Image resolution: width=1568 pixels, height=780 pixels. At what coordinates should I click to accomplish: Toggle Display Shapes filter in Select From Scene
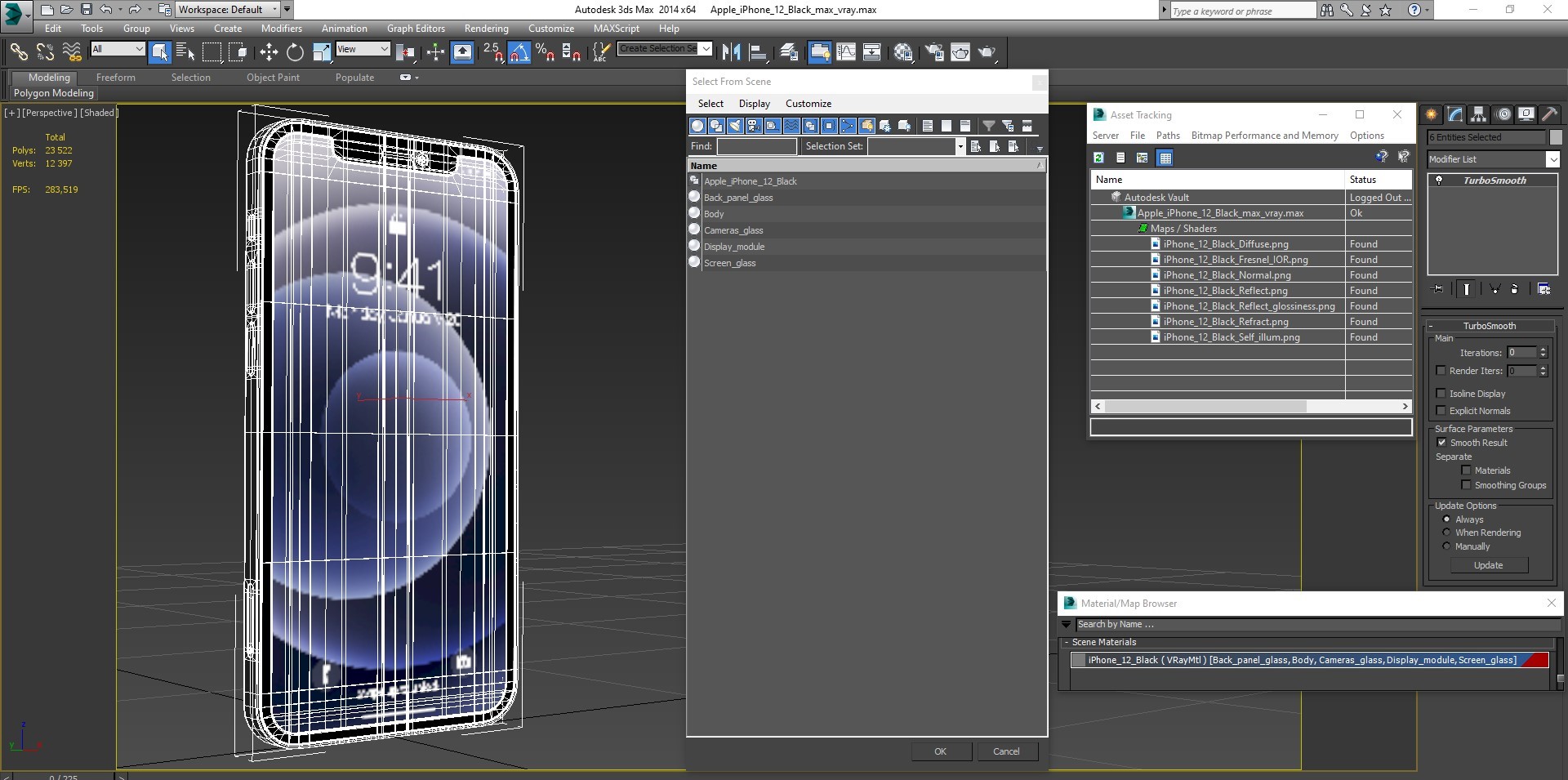click(716, 126)
